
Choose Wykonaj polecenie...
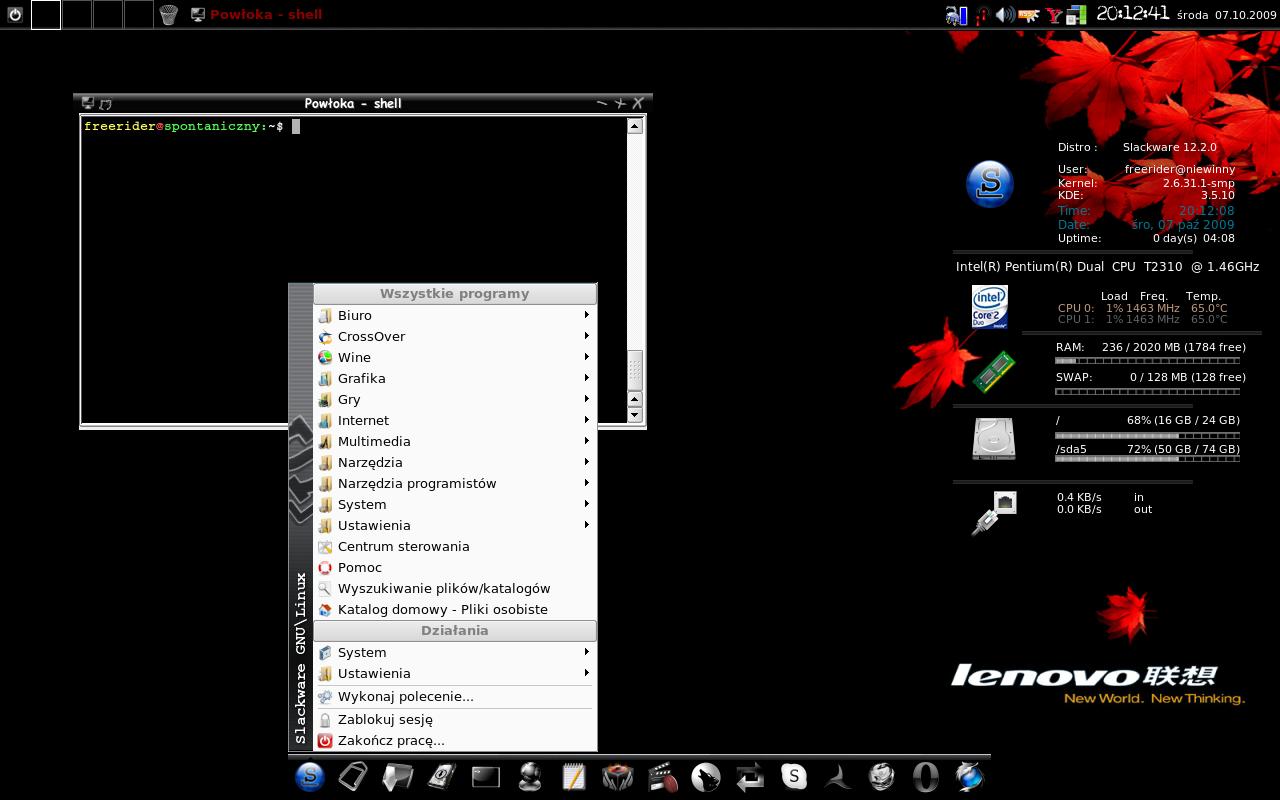pos(455,696)
